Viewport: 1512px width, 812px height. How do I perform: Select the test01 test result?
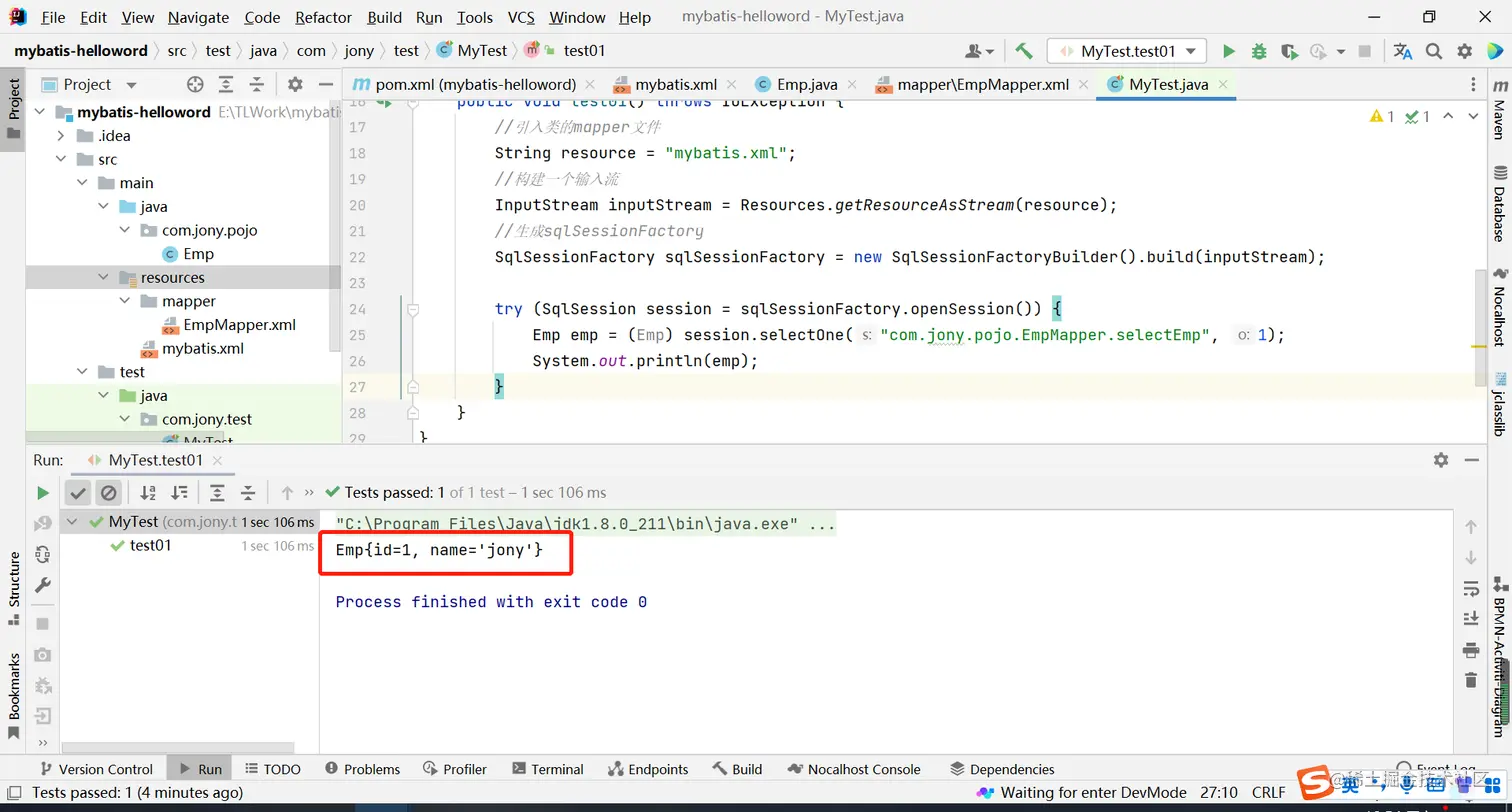pyautogui.click(x=150, y=546)
